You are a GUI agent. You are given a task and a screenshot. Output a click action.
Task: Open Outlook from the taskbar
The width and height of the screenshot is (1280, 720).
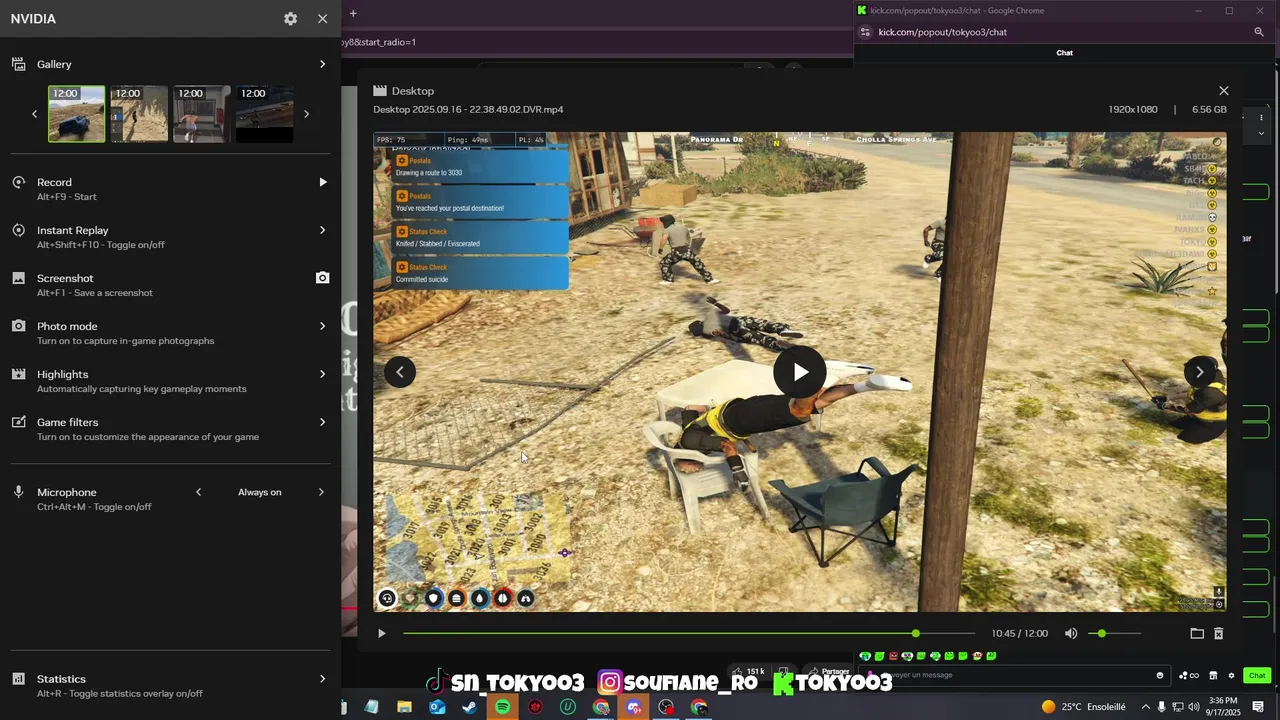(437, 707)
